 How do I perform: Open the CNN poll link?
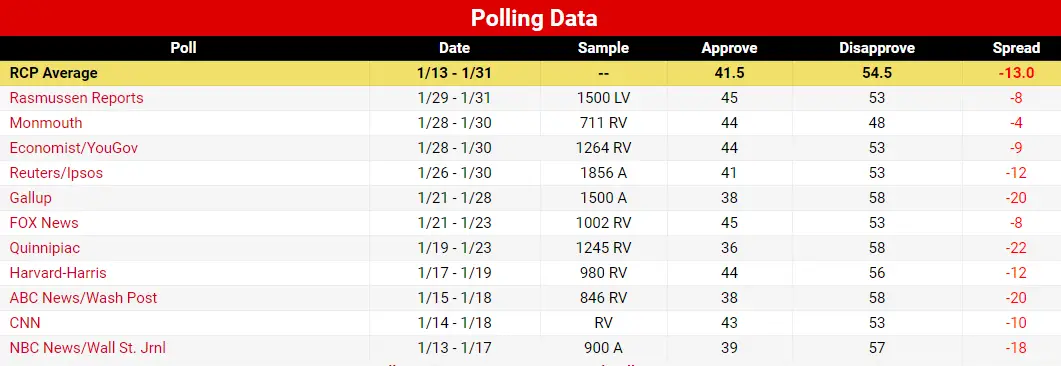pyautogui.click(x=25, y=323)
